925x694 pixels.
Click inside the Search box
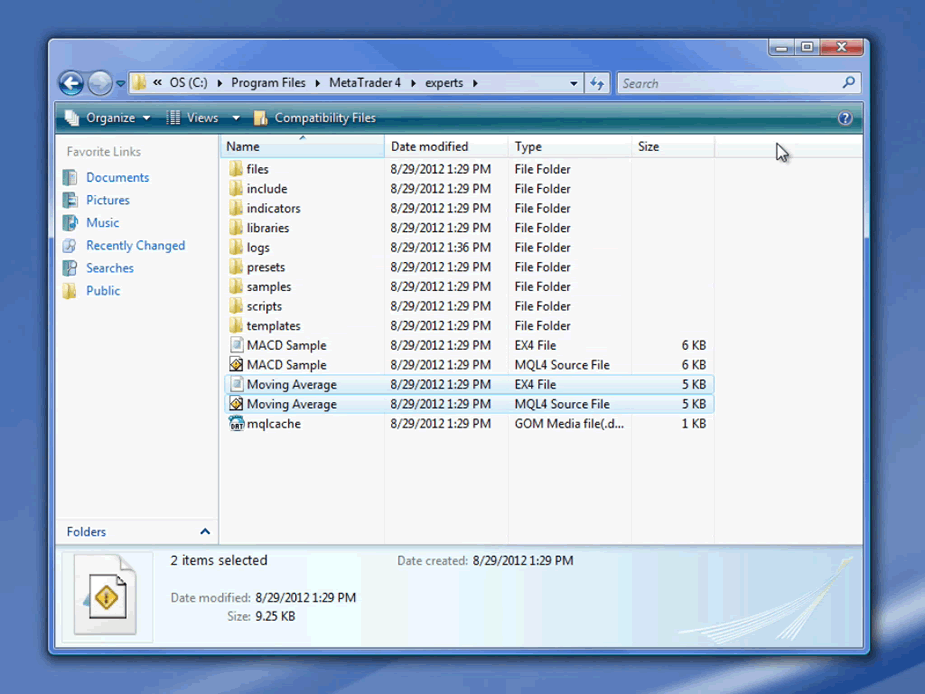pyautogui.click(x=729, y=83)
